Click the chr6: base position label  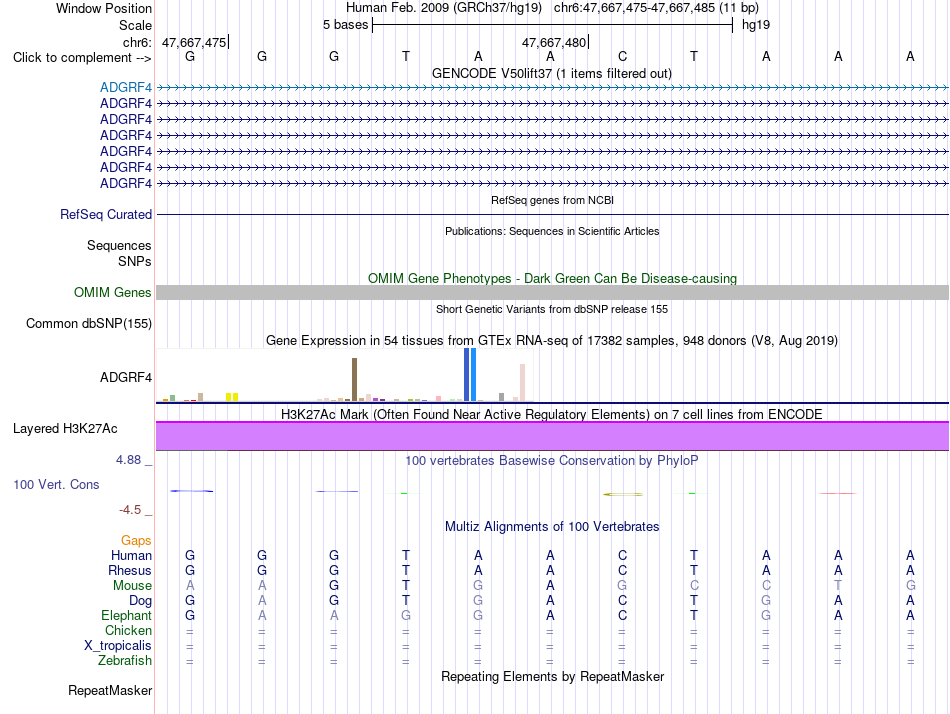[x=138, y=42]
